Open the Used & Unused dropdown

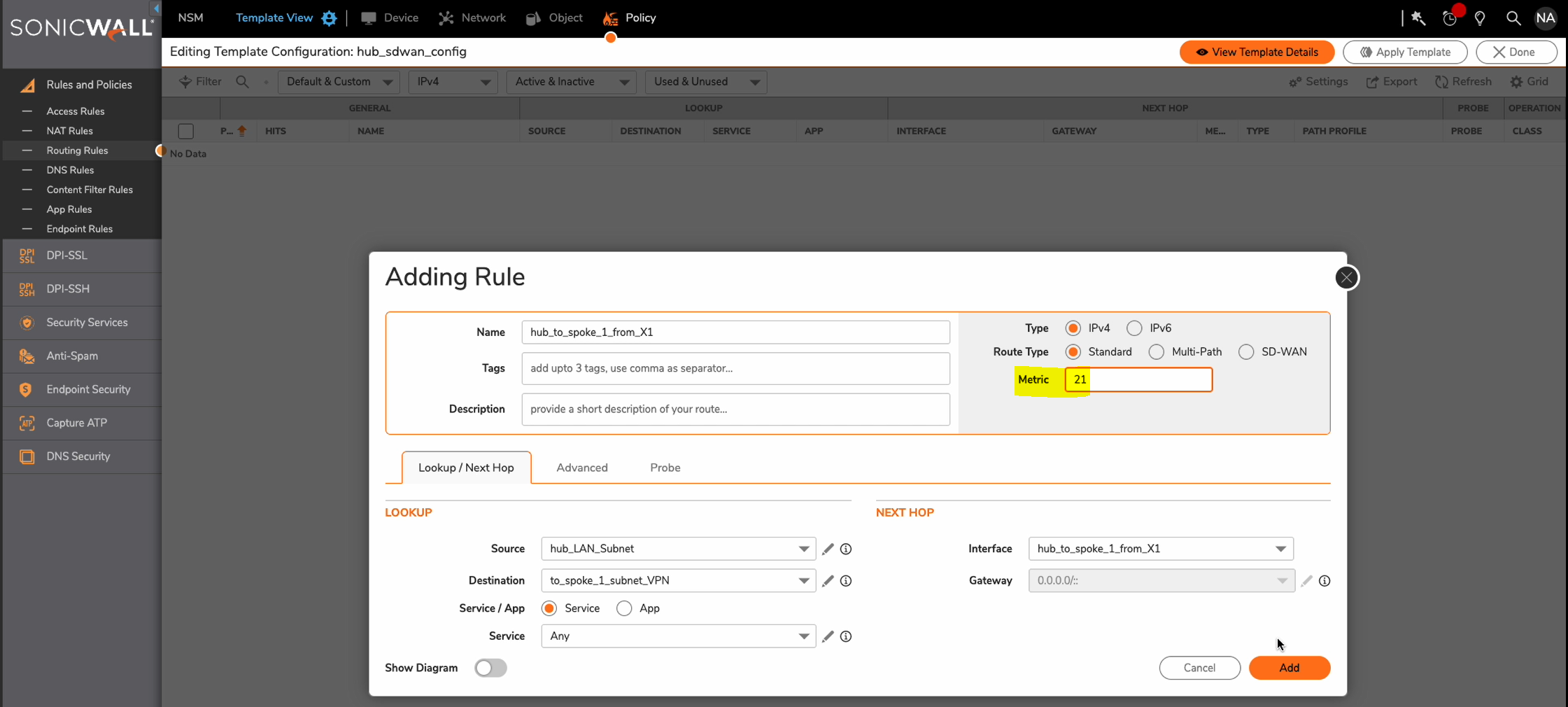point(706,82)
